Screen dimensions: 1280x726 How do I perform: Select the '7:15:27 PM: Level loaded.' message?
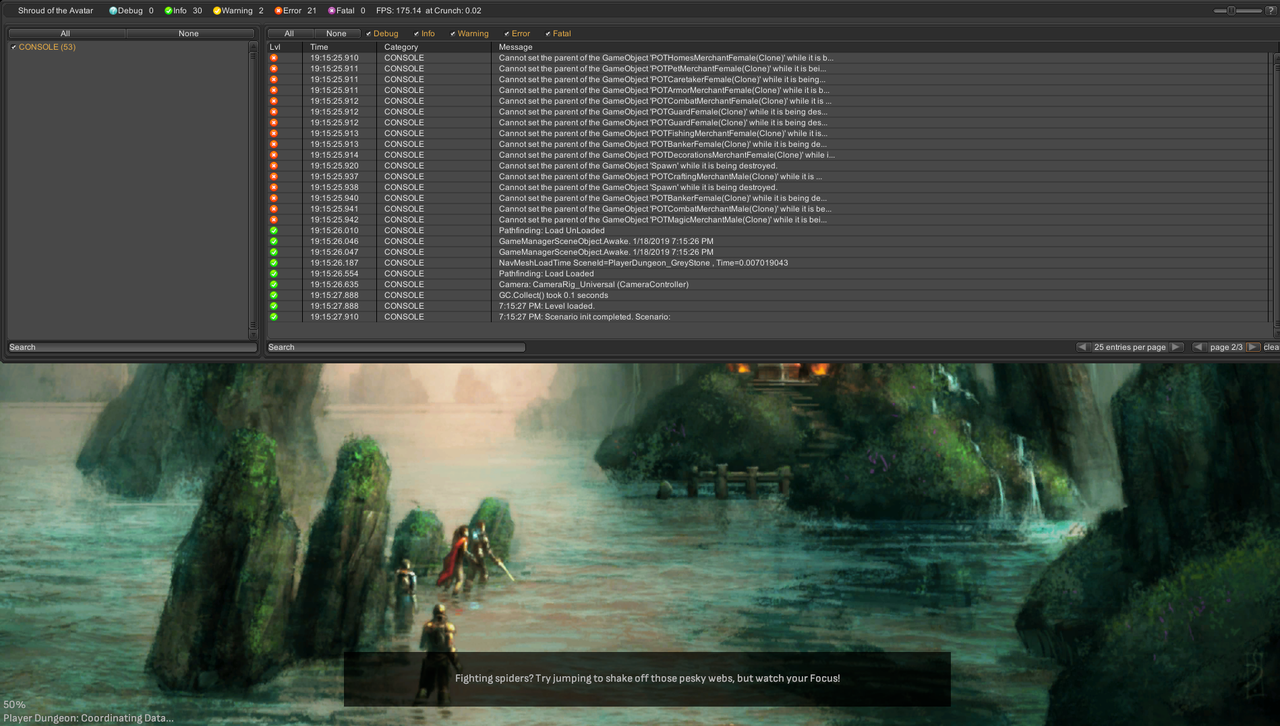tap(546, 306)
